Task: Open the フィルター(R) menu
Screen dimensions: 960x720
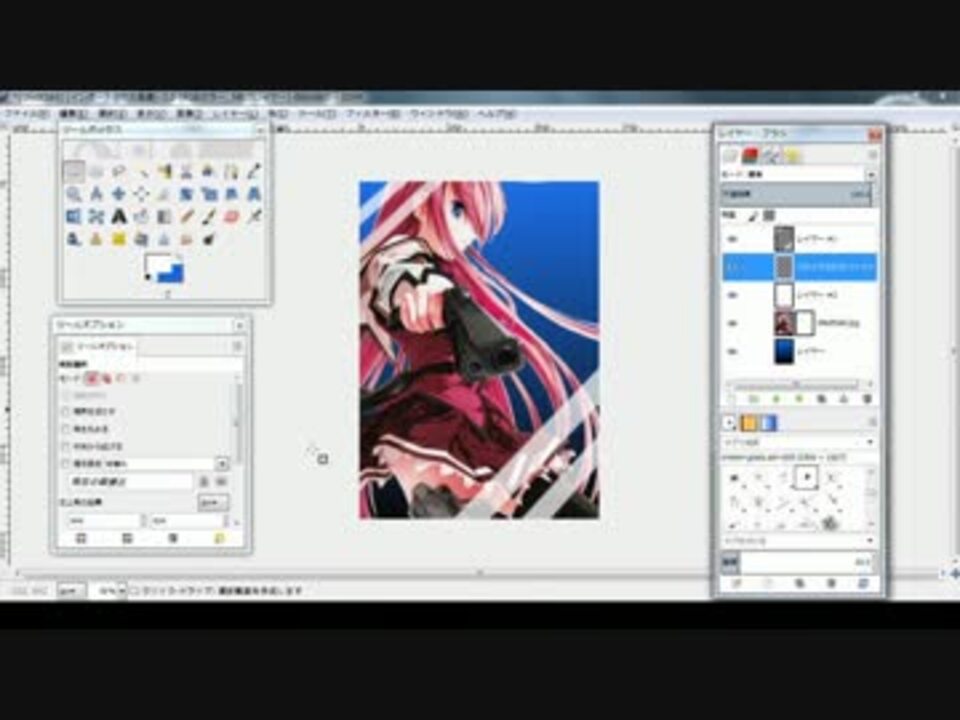Action: pos(373,114)
